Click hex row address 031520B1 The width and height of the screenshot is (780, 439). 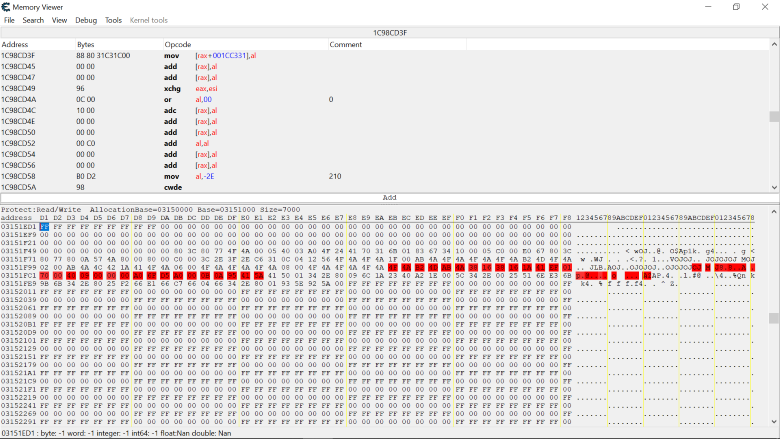(18, 324)
